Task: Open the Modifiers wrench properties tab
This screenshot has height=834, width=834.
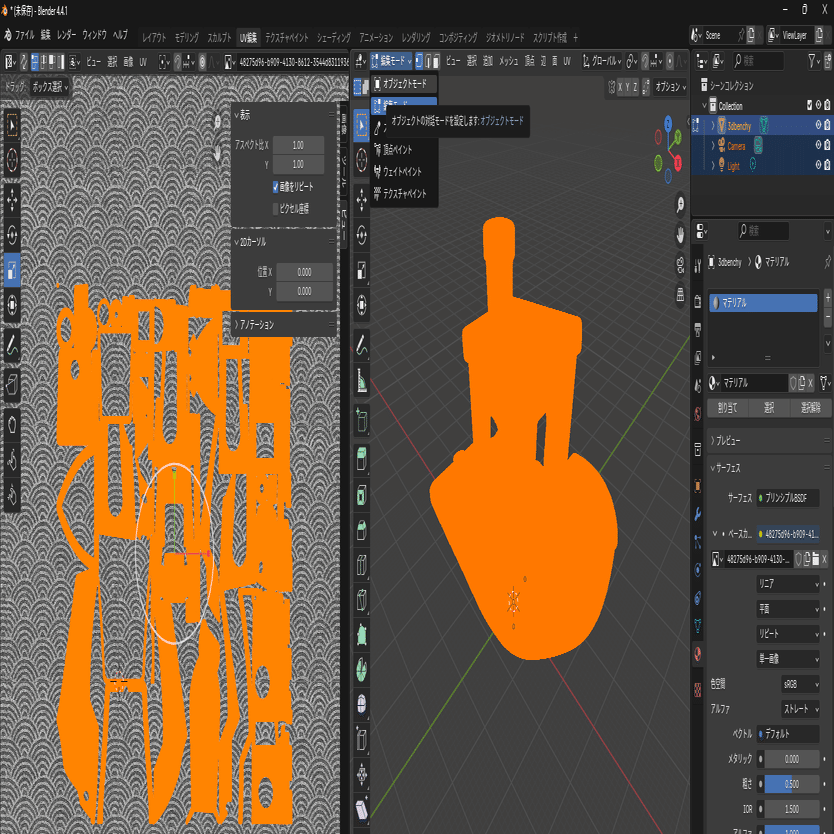Action: (698, 513)
